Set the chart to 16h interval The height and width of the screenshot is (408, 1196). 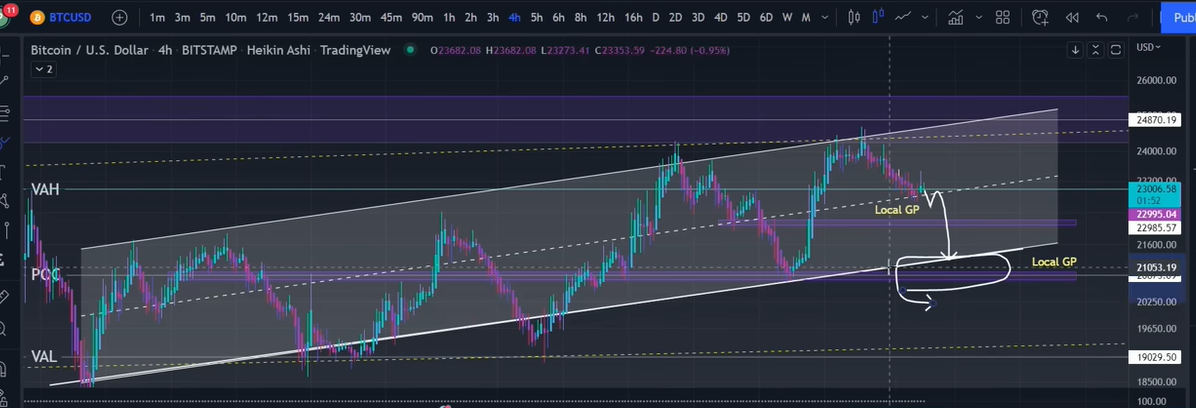click(633, 17)
